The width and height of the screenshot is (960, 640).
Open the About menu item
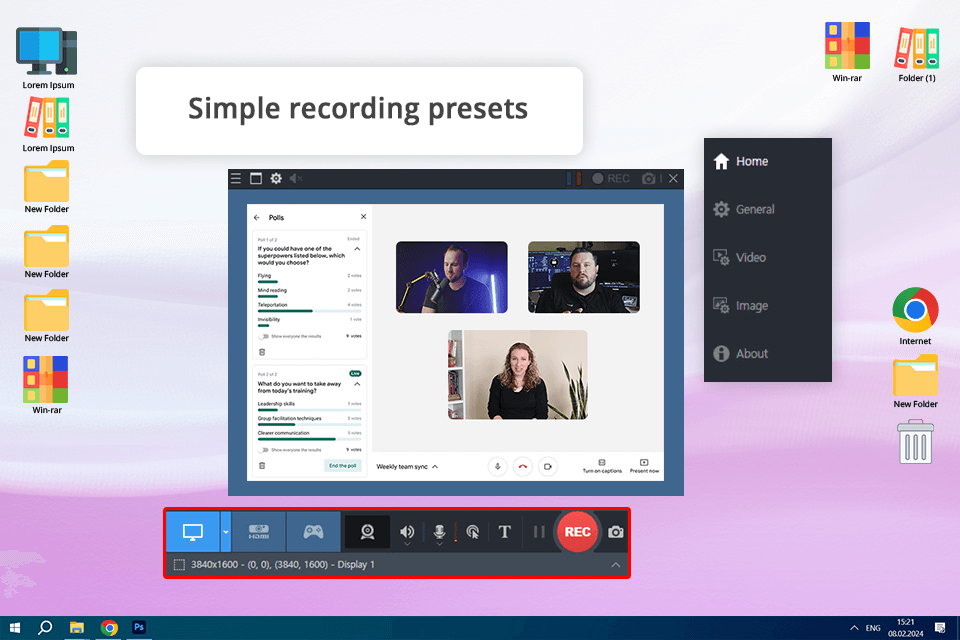(768, 353)
